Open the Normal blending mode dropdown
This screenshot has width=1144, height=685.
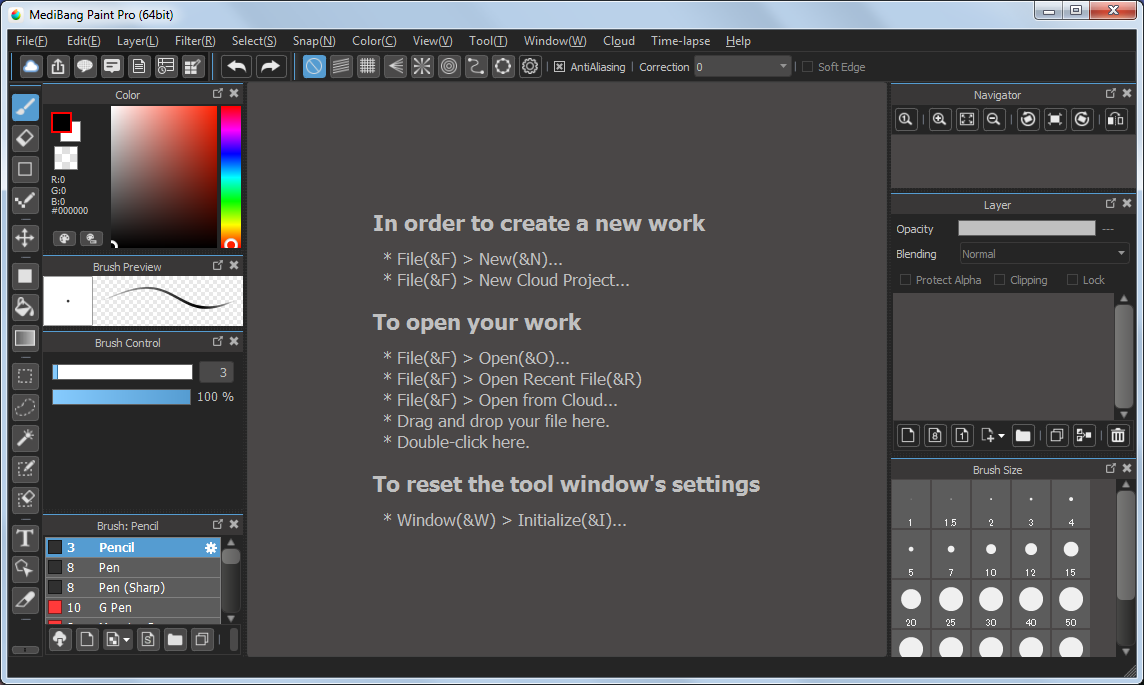point(1043,253)
